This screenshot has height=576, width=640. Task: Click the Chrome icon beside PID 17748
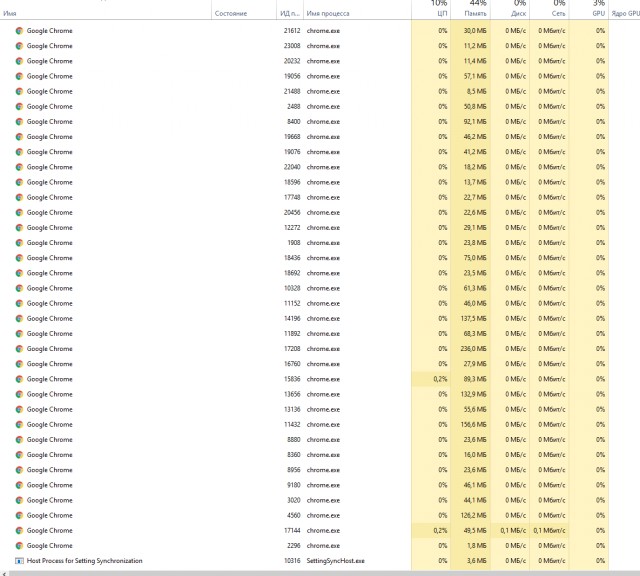coord(19,197)
